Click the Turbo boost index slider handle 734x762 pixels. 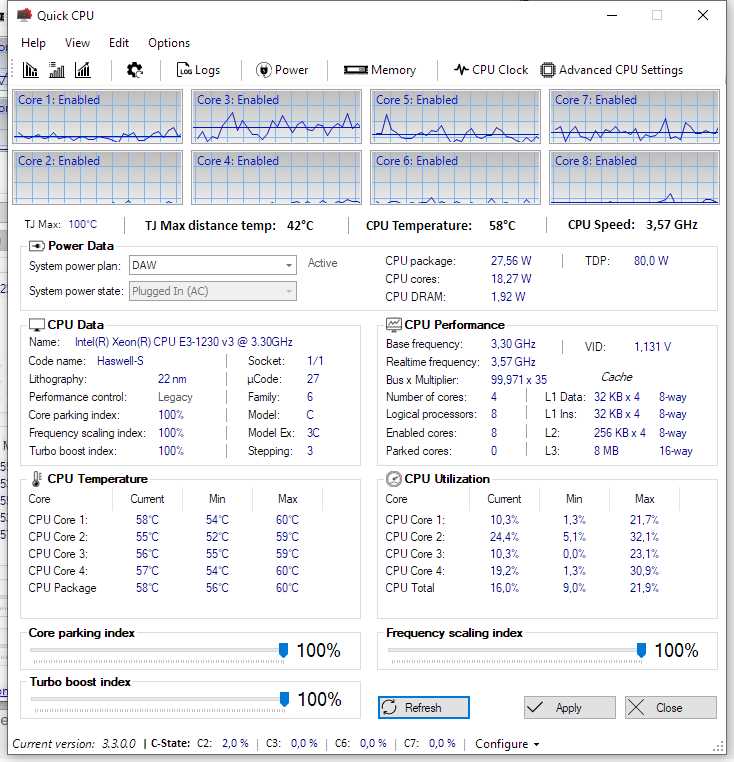283,699
